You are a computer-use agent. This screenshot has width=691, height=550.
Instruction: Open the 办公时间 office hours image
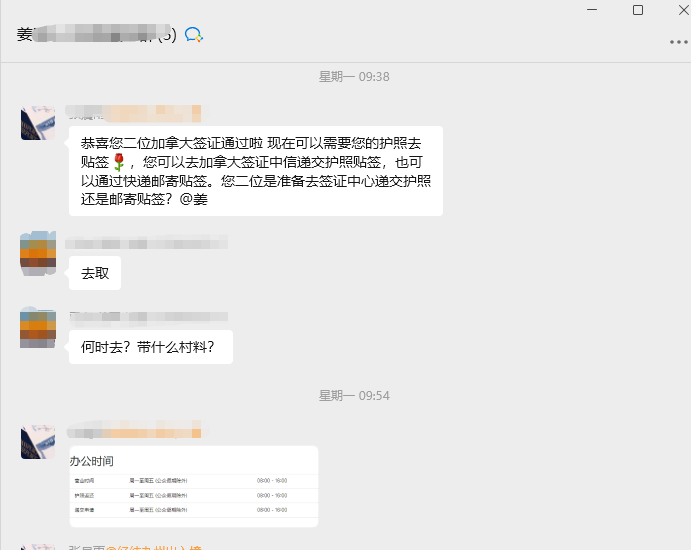194,487
